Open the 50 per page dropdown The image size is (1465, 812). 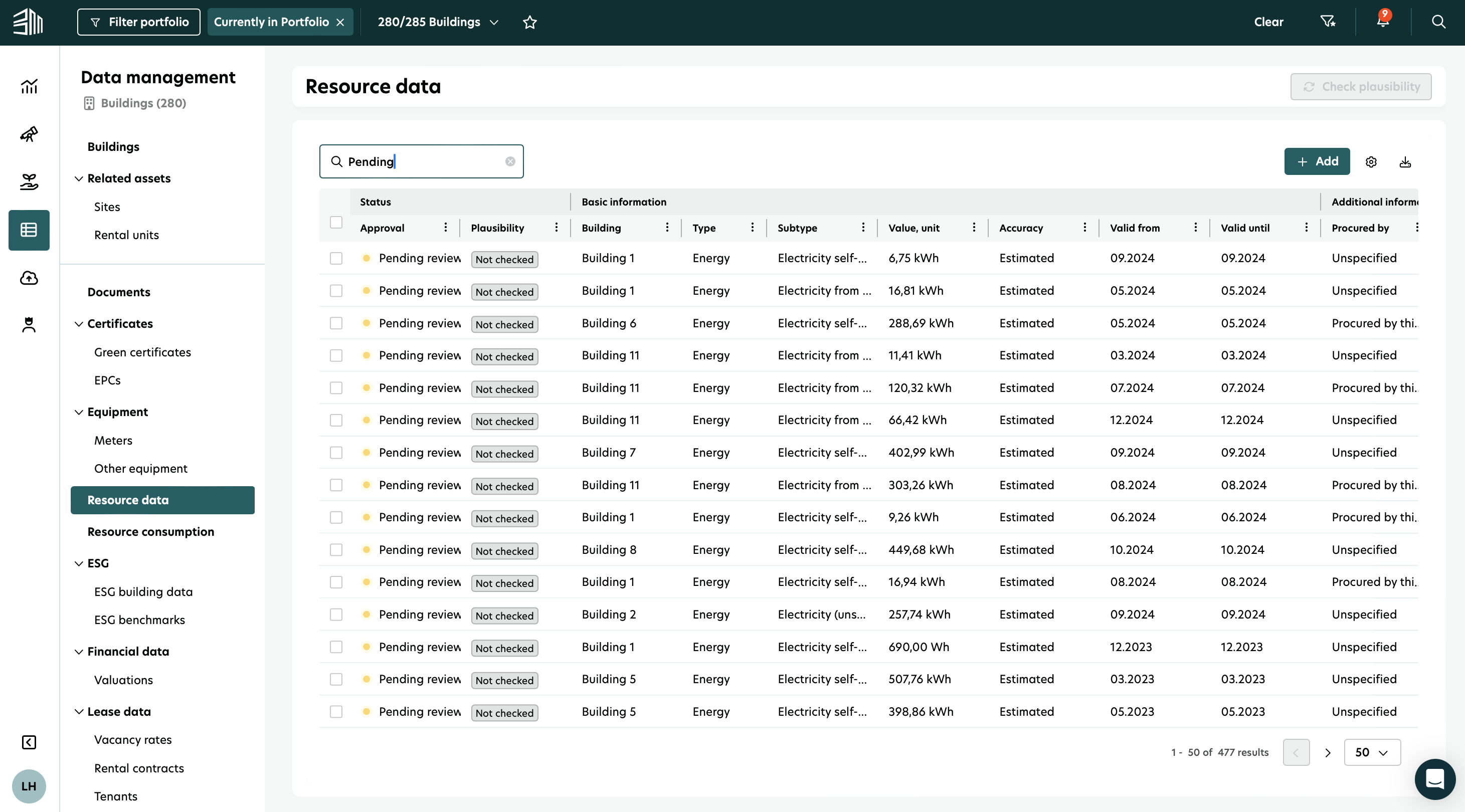[x=1372, y=752]
